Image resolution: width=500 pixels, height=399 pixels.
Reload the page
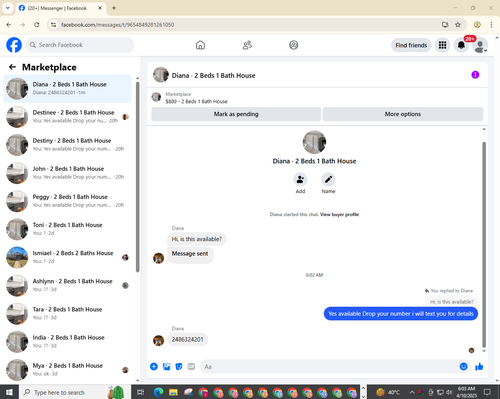point(37,25)
